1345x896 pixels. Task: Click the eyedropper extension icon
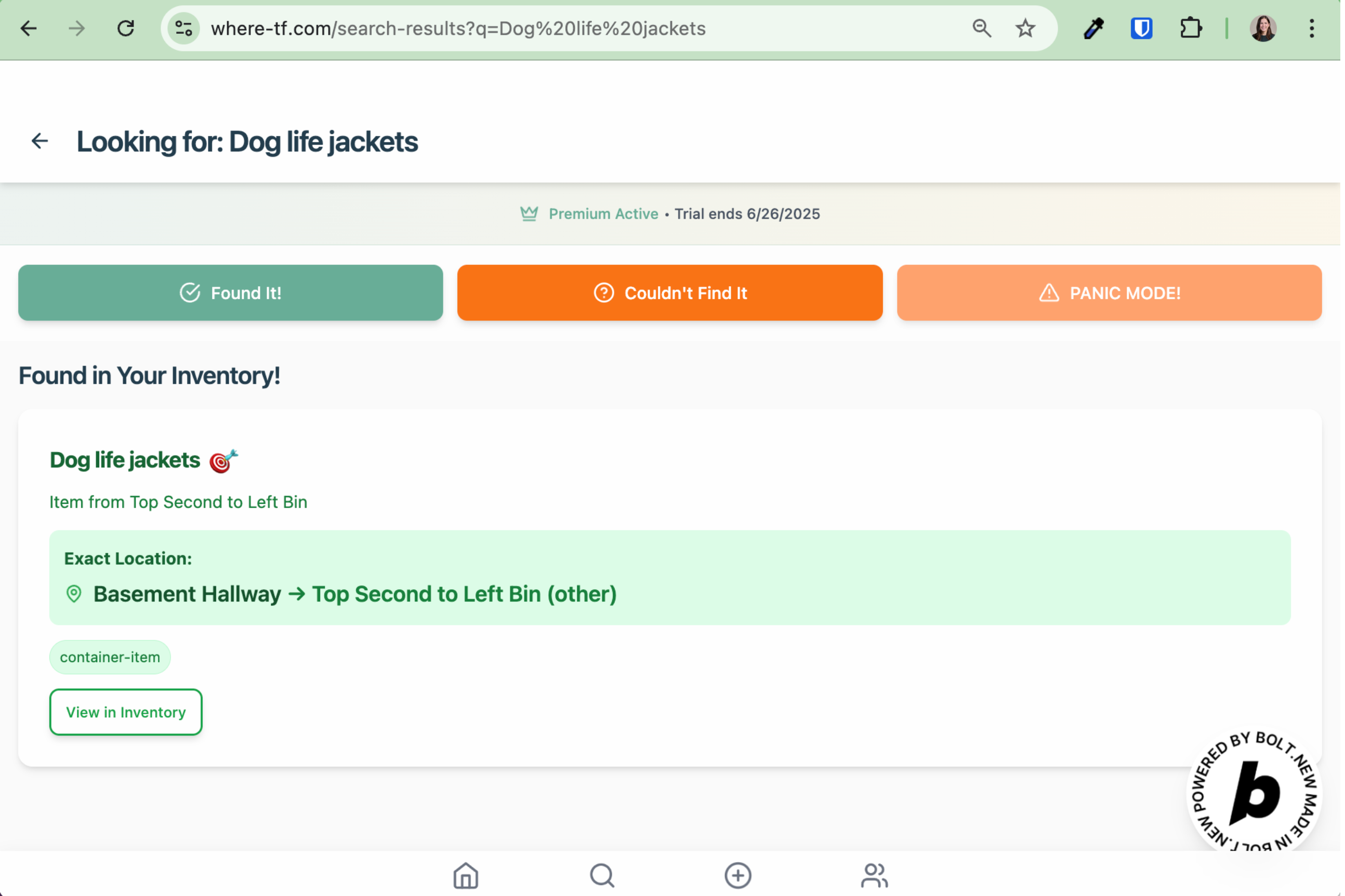click(x=1093, y=28)
